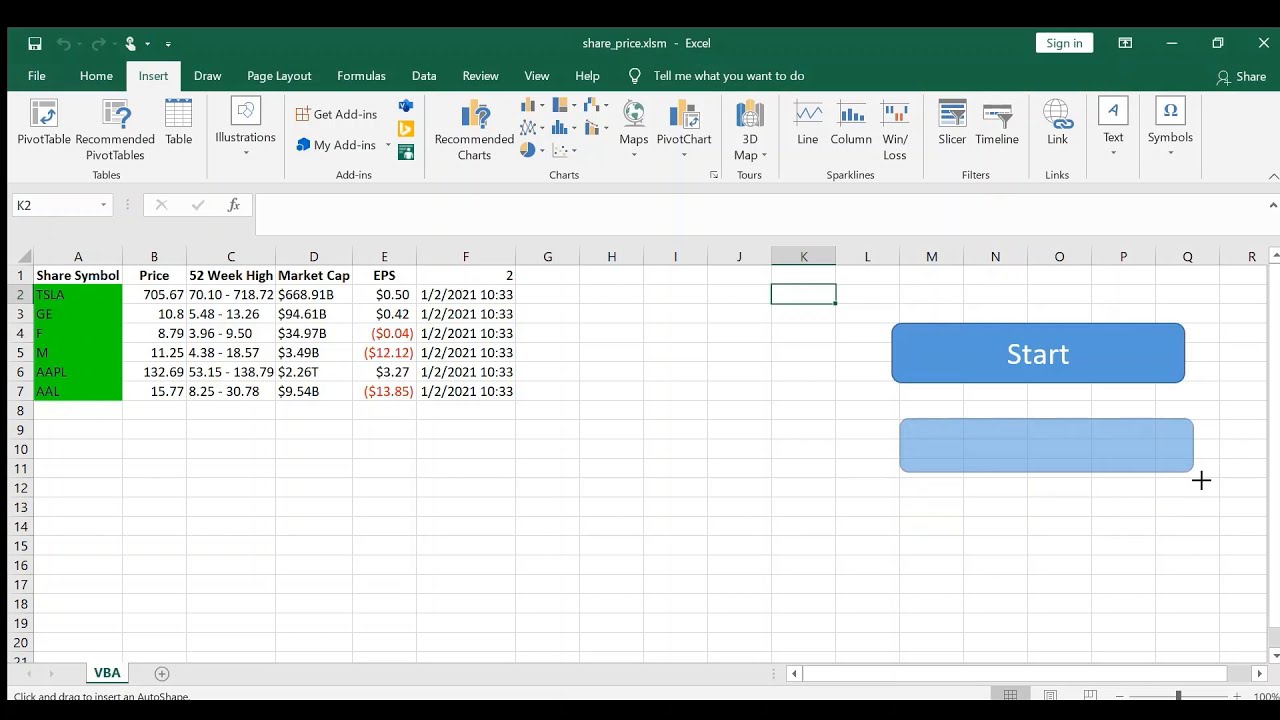Click Get Add-ins
1280x720 pixels.
(337, 114)
